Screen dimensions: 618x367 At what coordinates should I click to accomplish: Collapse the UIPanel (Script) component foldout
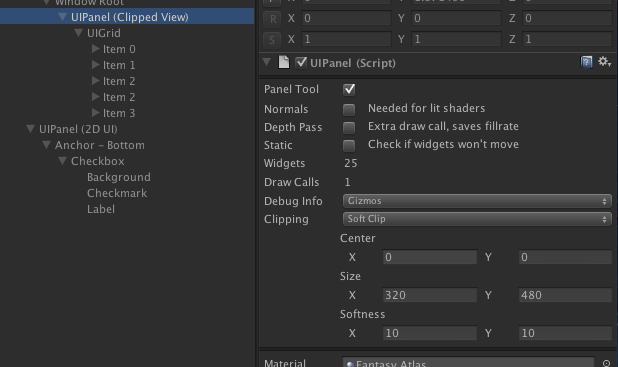(x=267, y=62)
